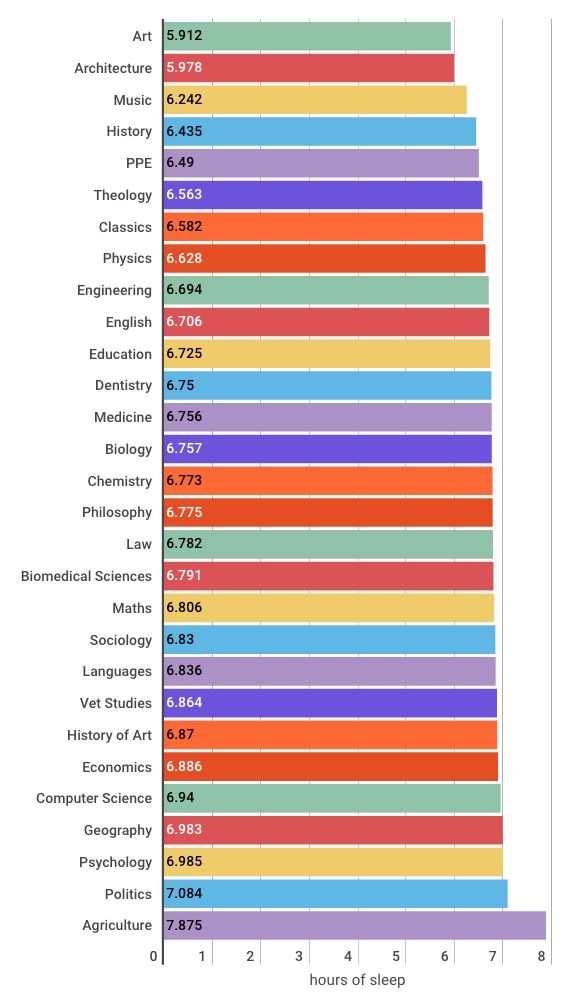Click the purple Theology bar
581x1003 pixels.
pyautogui.click(x=323, y=194)
